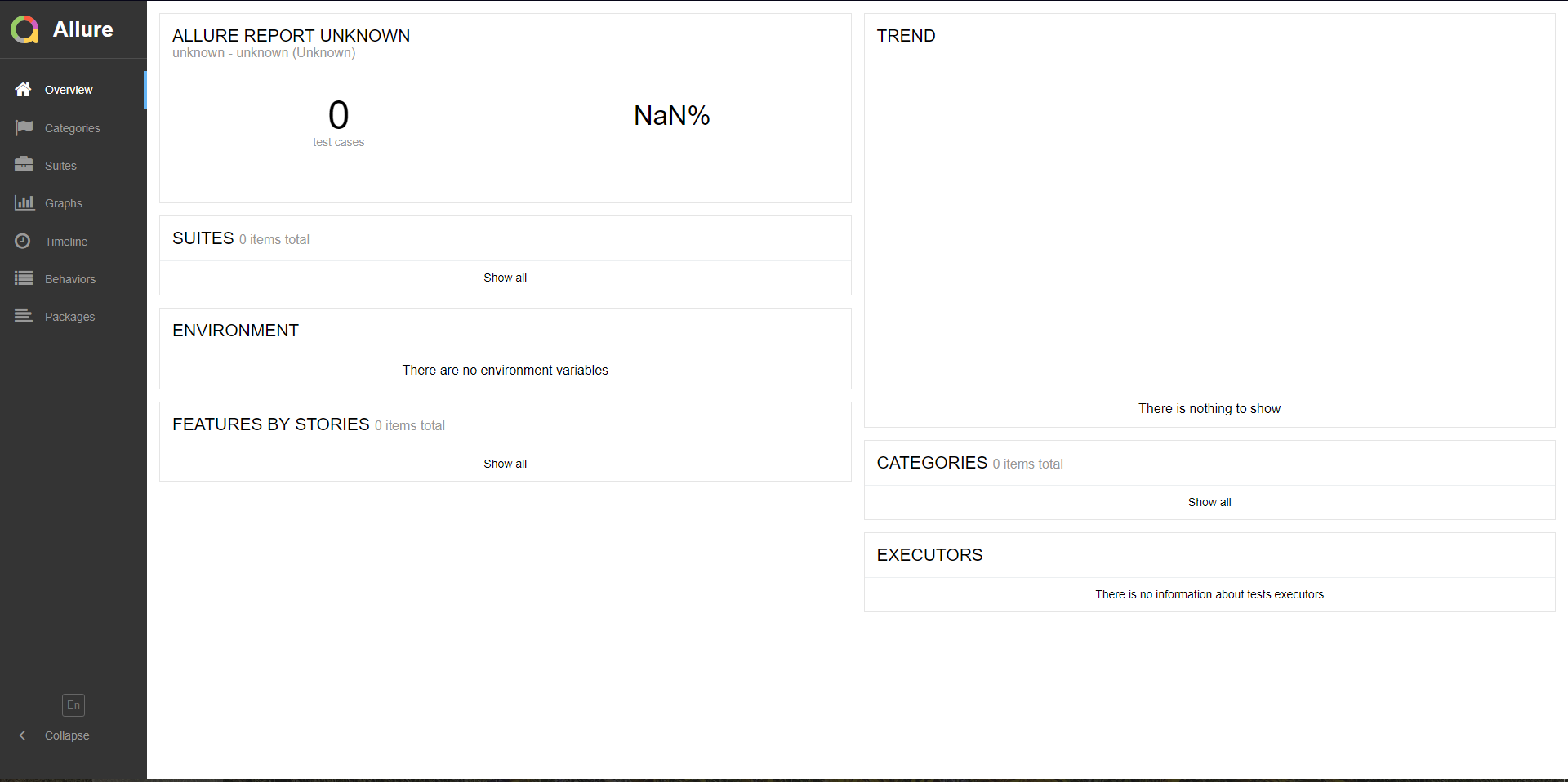Image resolution: width=1568 pixels, height=782 pixels.
Task: Collapse the navigation sidebar
Action: pos(66,735)
